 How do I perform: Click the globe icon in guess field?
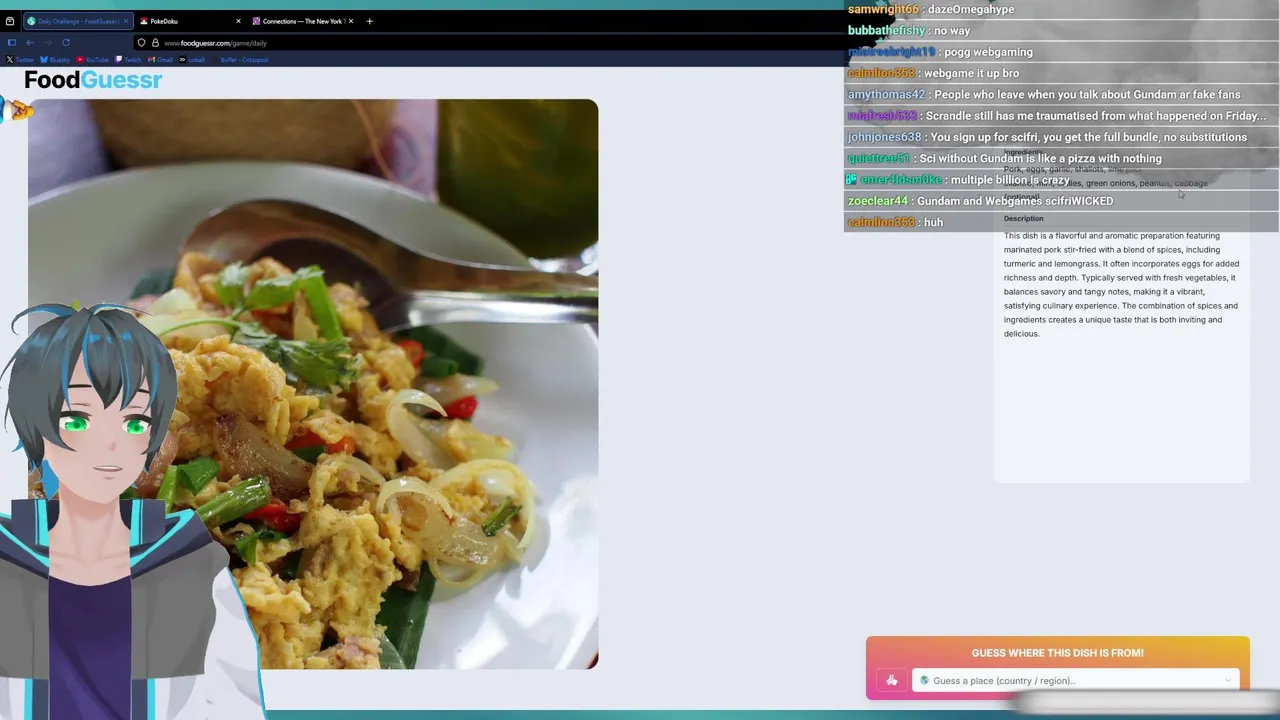(x=924, y=681)
